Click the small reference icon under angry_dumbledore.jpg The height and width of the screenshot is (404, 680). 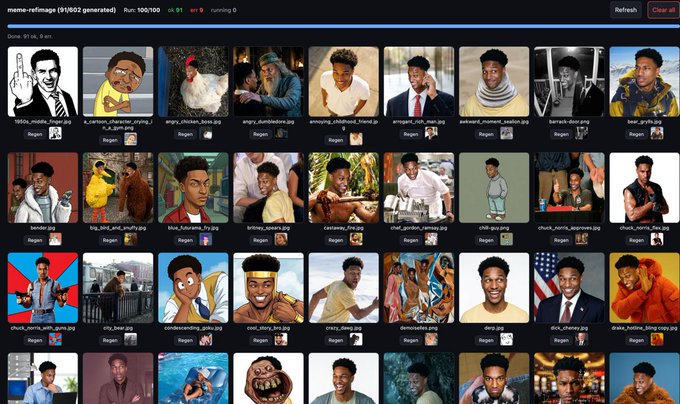pyautogui.click(x=281, y=134)
